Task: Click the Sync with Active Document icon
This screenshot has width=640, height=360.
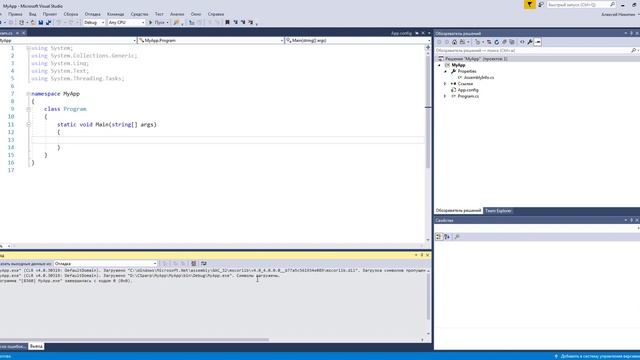Action: pos(489,42)
